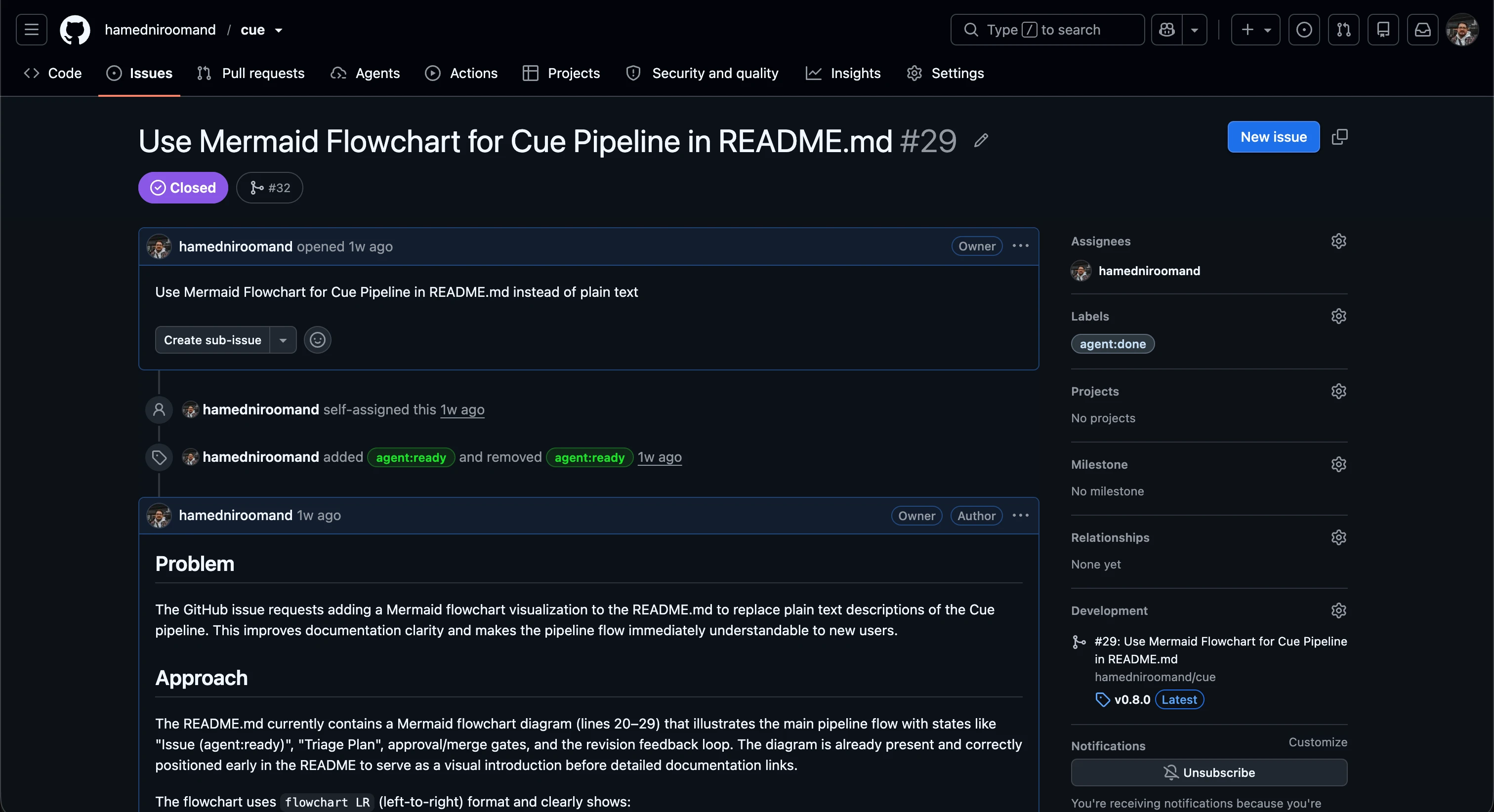Switch to Actions tab
Screen dimensions: 1494x812
461,73
